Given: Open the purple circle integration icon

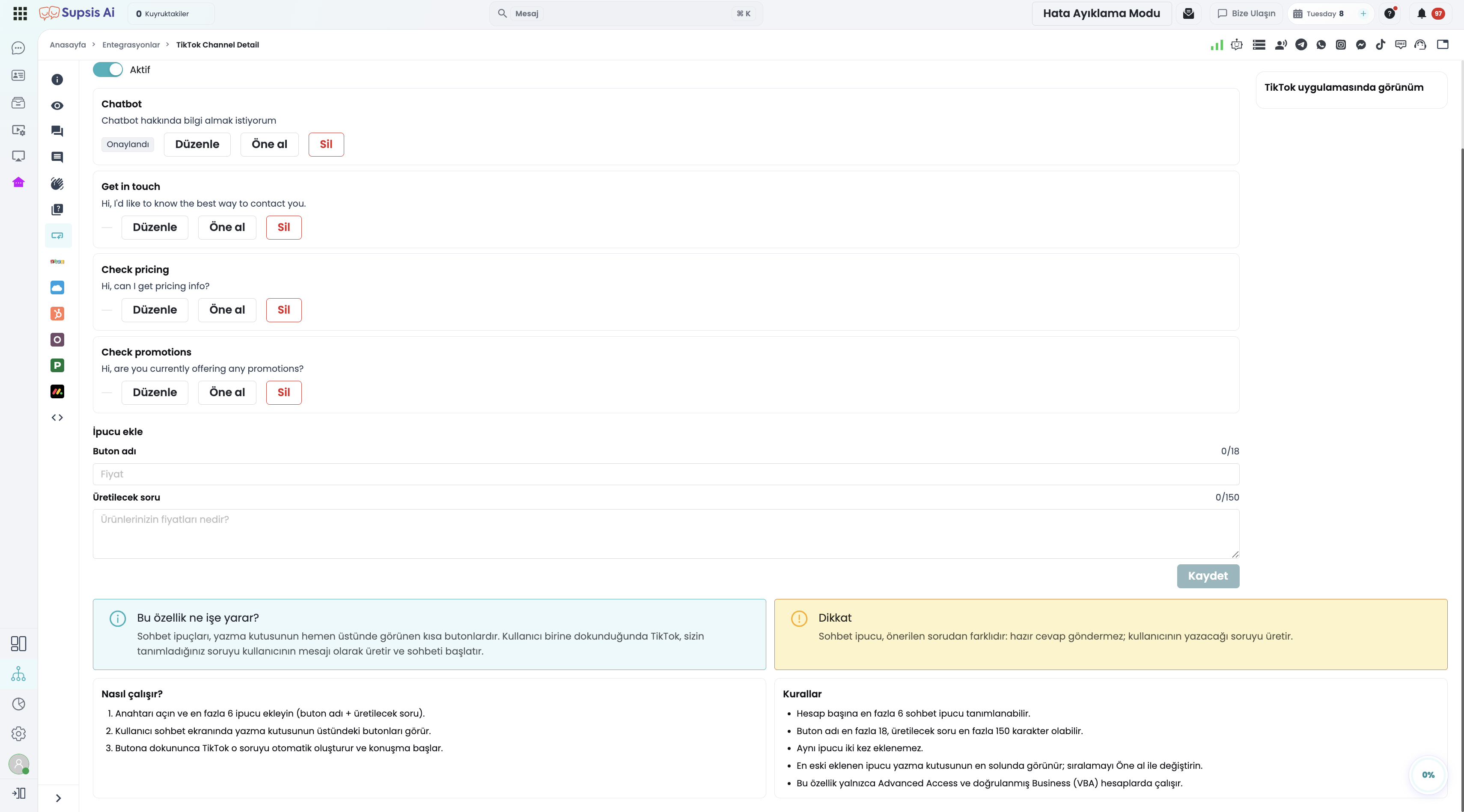Looking at the screenshot, I should click(x=57, y=340).
